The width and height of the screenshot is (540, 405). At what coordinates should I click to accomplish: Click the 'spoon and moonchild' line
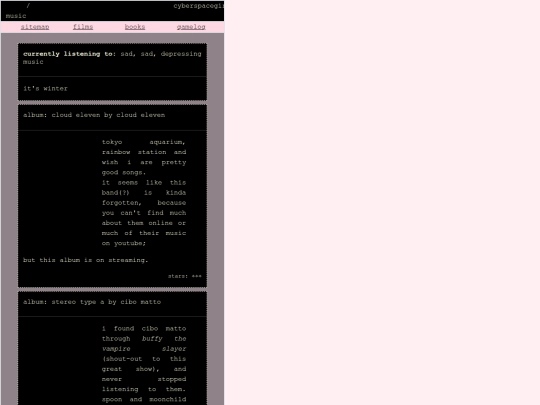pyautogui.click(x=144, y=399)
